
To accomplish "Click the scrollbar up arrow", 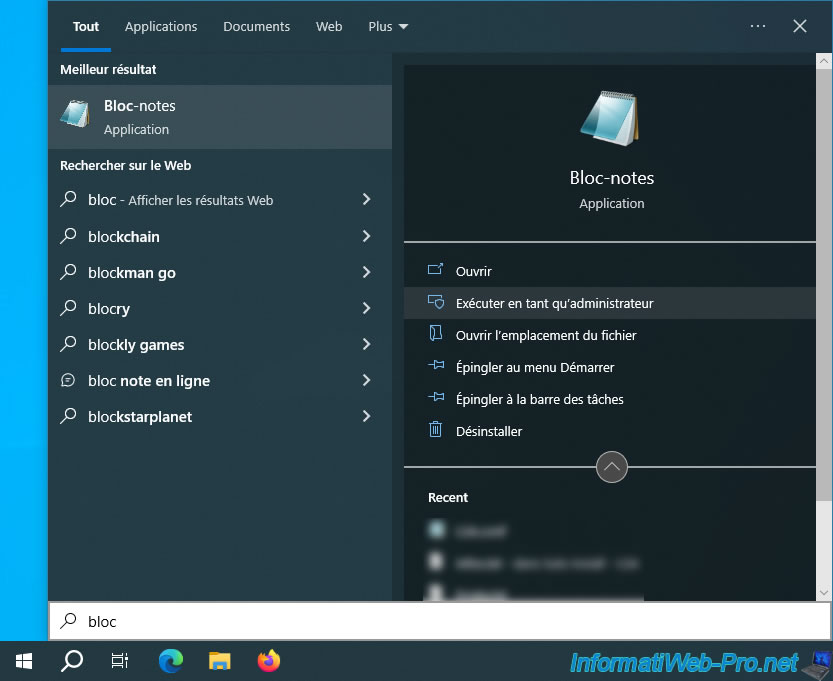I will coord(824,61).
